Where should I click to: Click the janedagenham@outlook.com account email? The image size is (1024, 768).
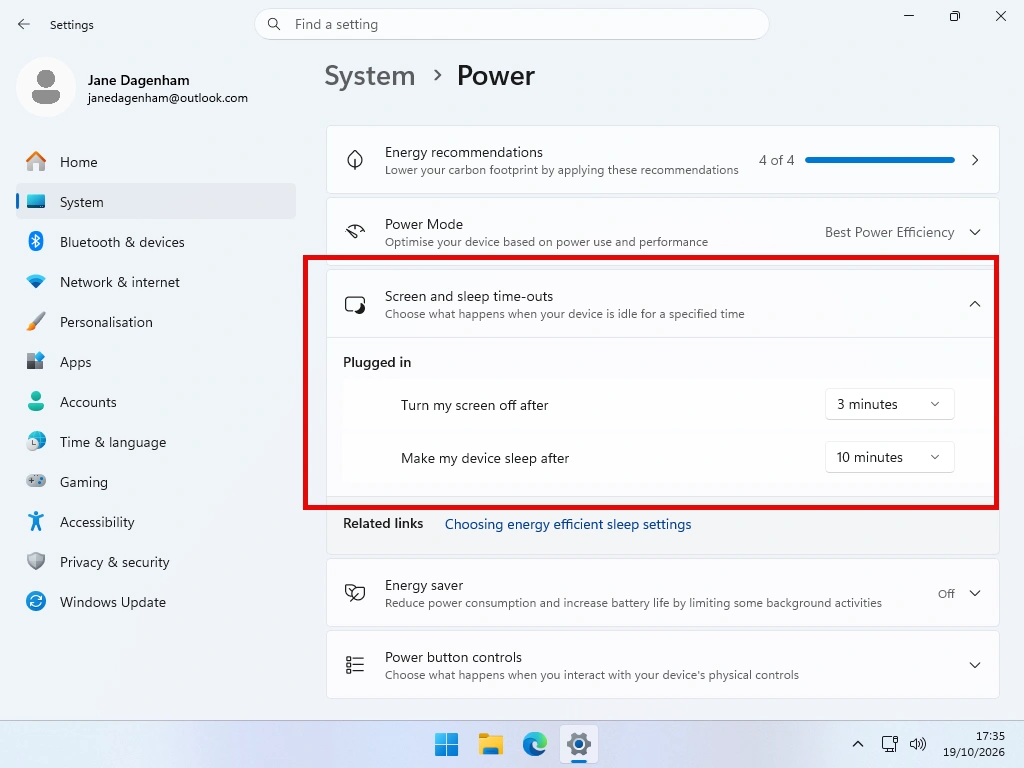pyautogui.click(x=168, y=98)
